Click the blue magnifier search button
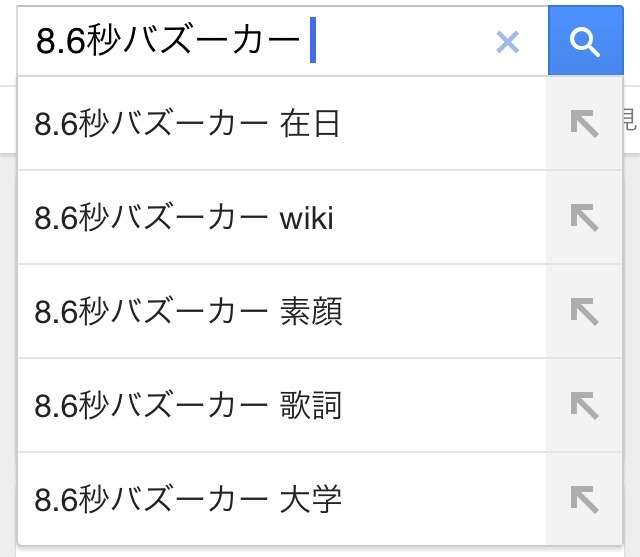Screen dimensions: 640x557 click(x=585, y=40)
